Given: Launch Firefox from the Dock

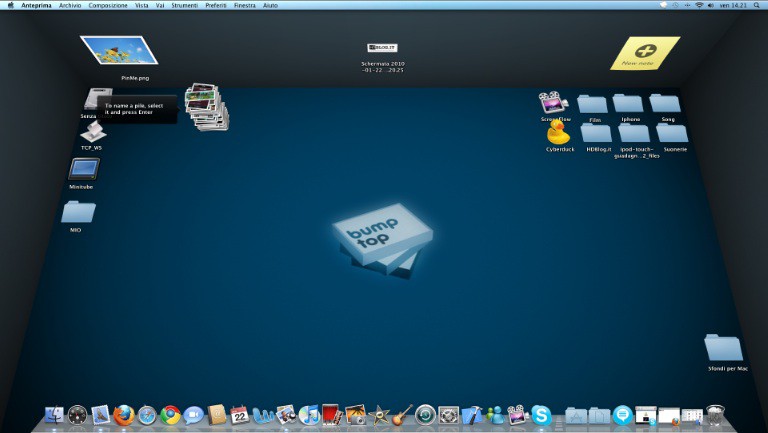Looking at the screenshot, I should [x=124, y=415].
